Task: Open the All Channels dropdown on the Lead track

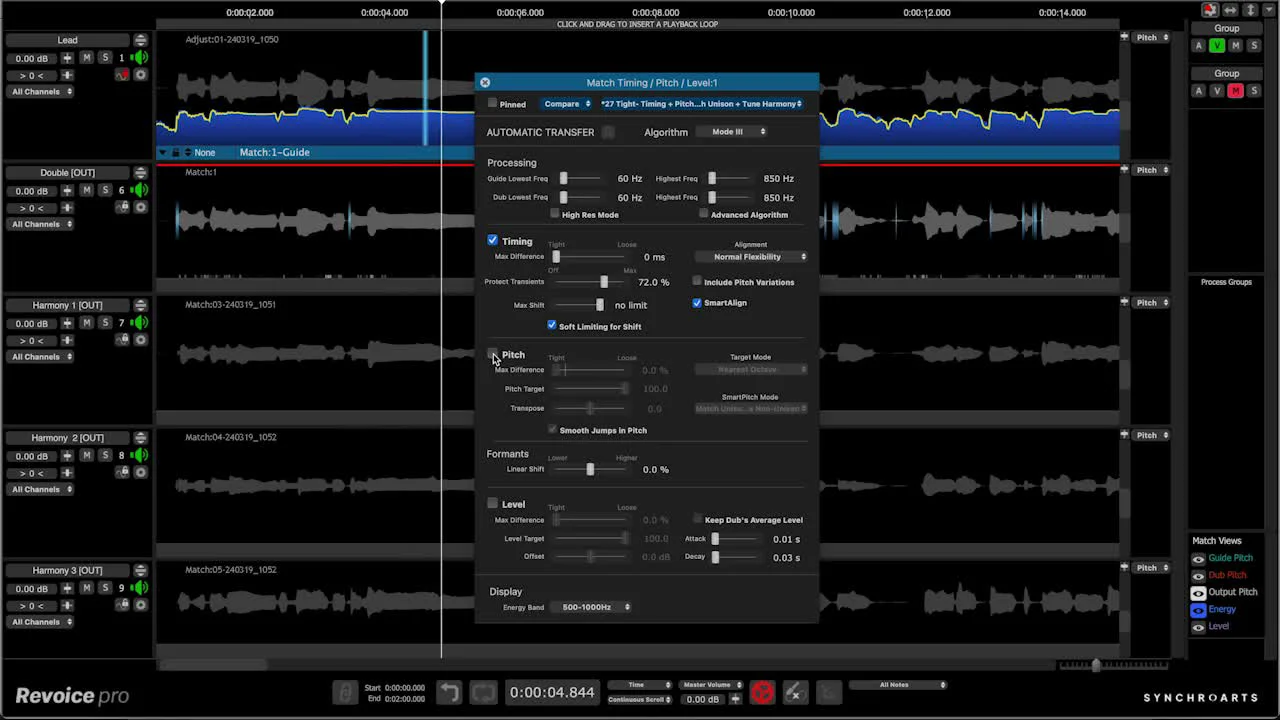Action: [x=40, y=91]
